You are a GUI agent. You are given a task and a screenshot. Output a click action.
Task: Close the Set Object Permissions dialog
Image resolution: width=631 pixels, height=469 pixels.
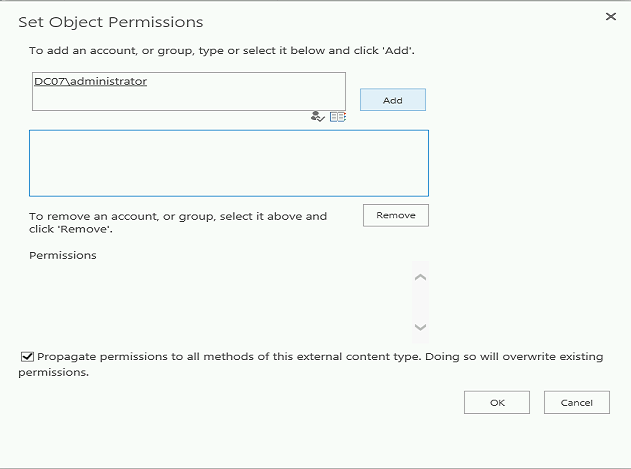[611, 17]
